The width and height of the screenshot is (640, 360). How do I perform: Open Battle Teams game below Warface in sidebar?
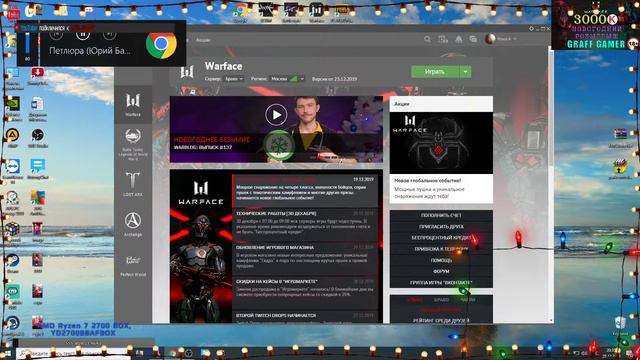[133, 144]
